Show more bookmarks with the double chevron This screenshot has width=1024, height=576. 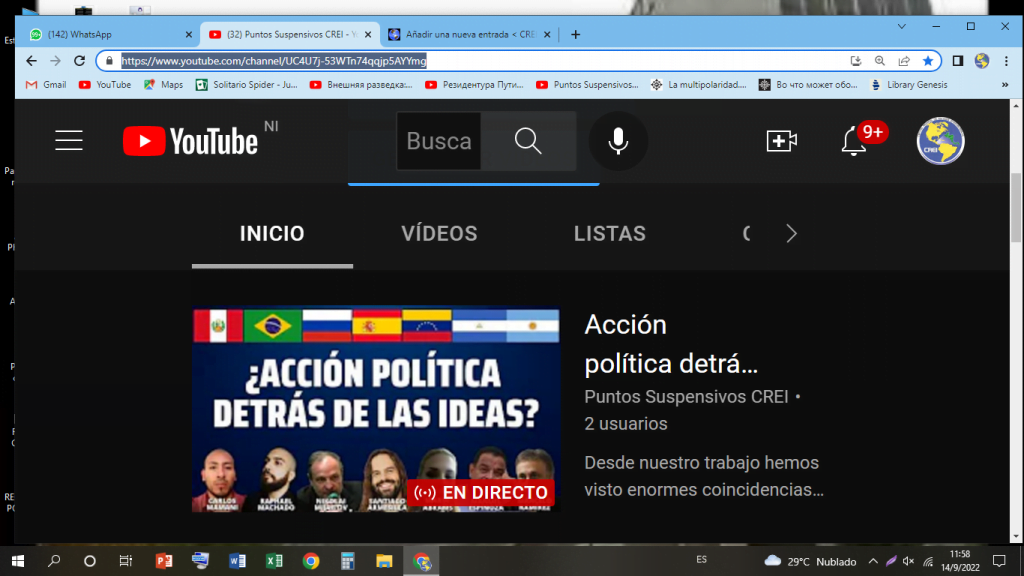(1005, 85)
